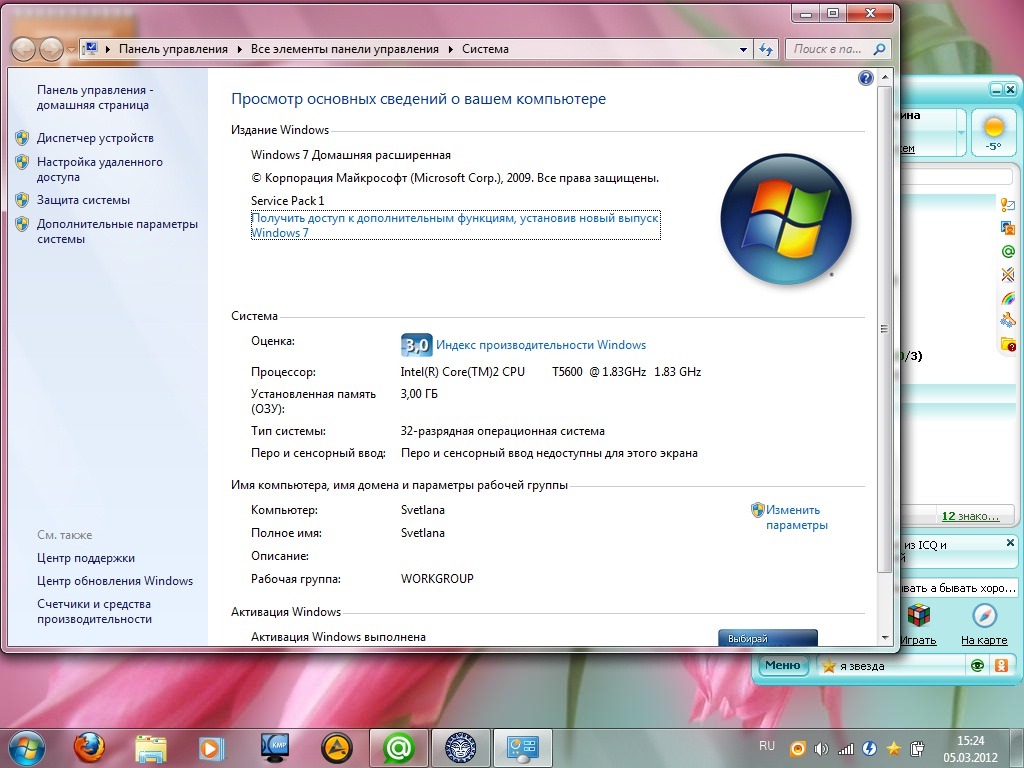Open the contacts photo icon in Agent sidebar
1024x768 pixels.
point(1008,228)
